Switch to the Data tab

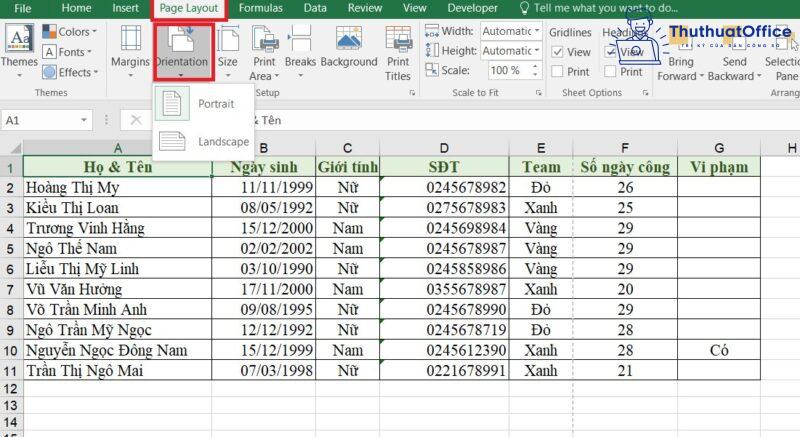pos(315,8)
